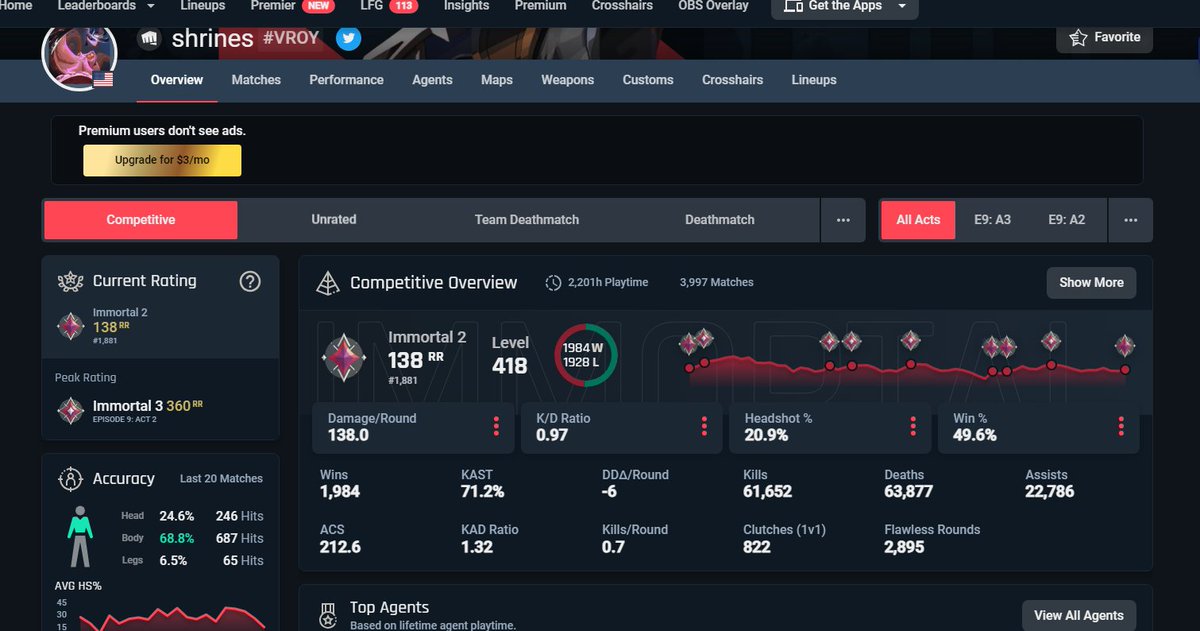Screen dimensions: 1200x631
Task: Open the Headshot % three-dot menu
Action: point(913,427)
